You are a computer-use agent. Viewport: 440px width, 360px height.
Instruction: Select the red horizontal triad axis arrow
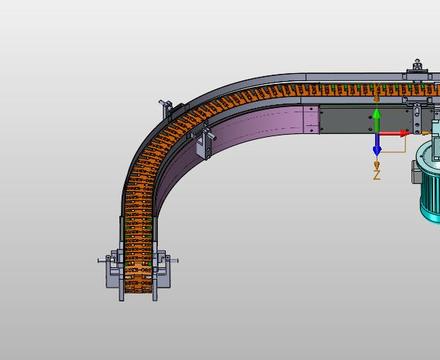pyautogui.click(x=395, y=133)
